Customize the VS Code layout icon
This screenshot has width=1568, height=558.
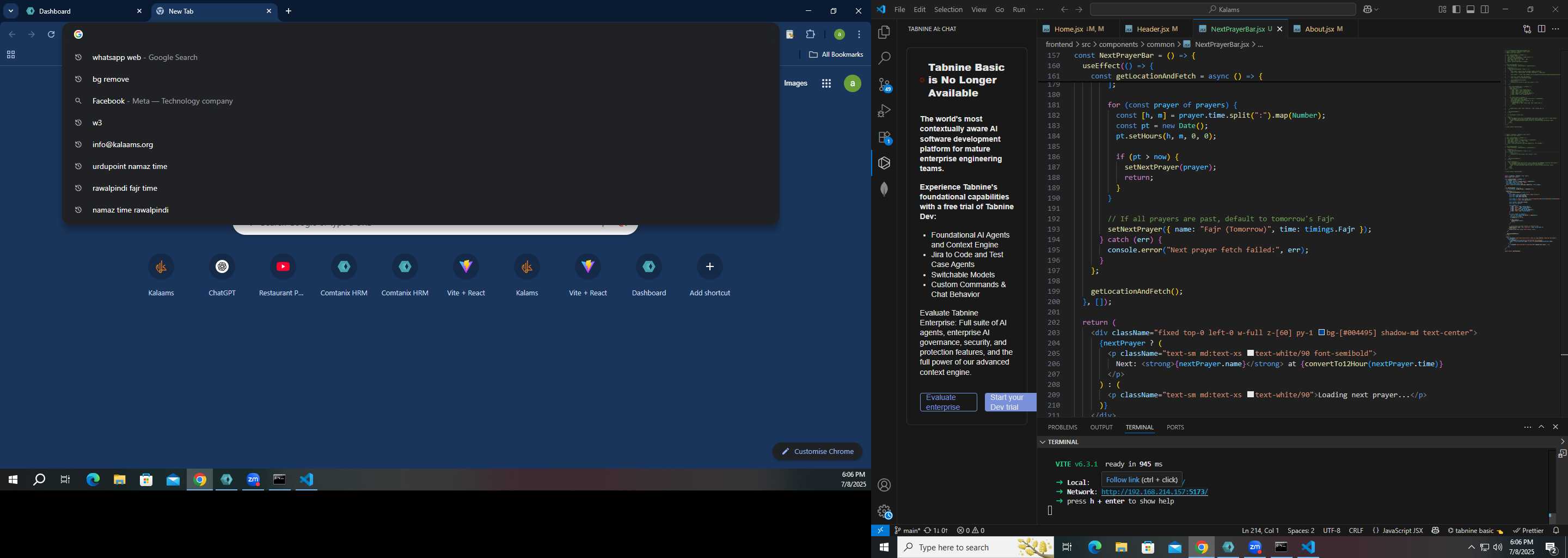[x=1442, y=10]
